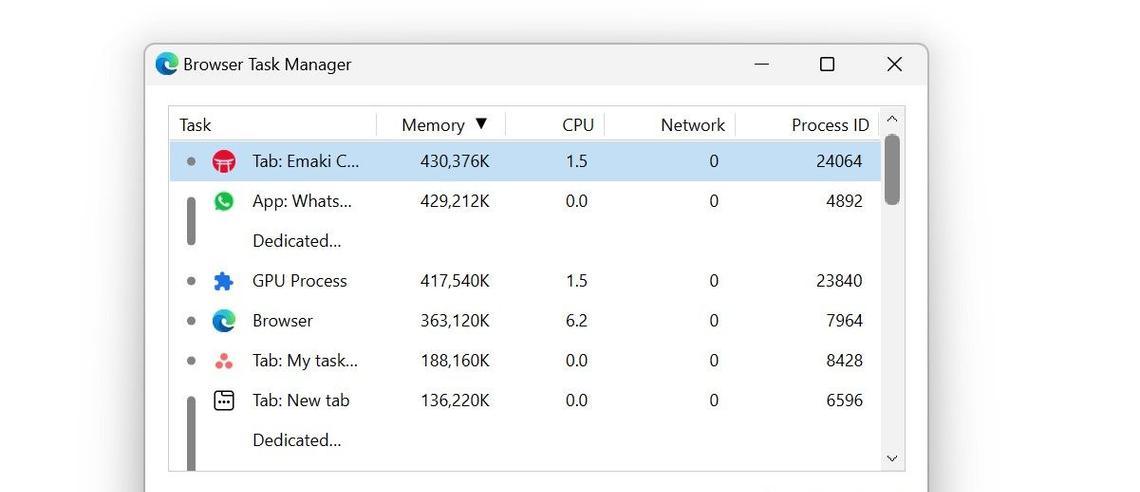Select the Dedicated worker row under WhatsApp
1140x492 pixels.
[525, 241]
